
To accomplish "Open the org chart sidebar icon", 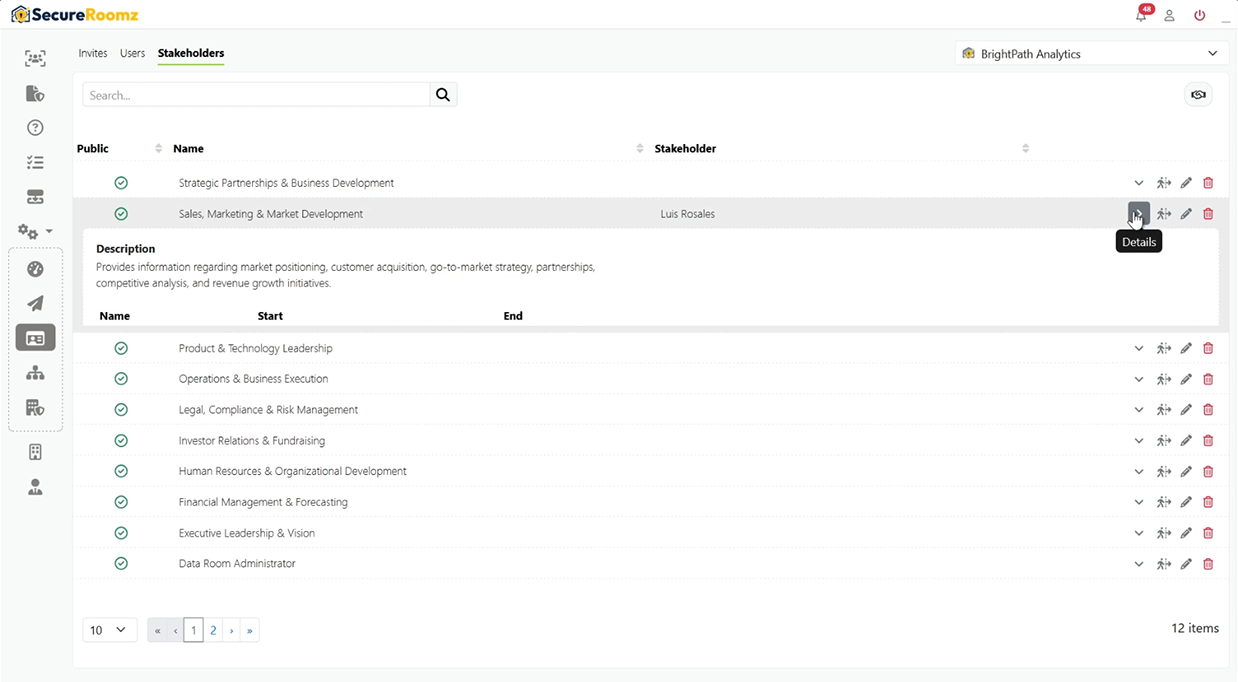I will pyautogui.click(x=35, y=373).
